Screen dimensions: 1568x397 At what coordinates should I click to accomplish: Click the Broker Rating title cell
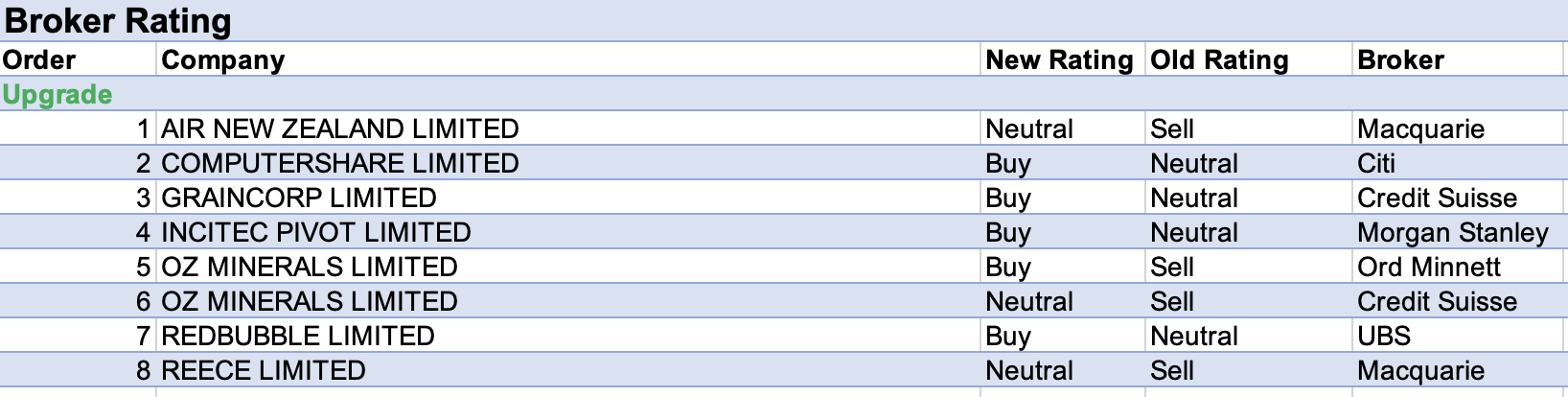click(x=118, y=21)
